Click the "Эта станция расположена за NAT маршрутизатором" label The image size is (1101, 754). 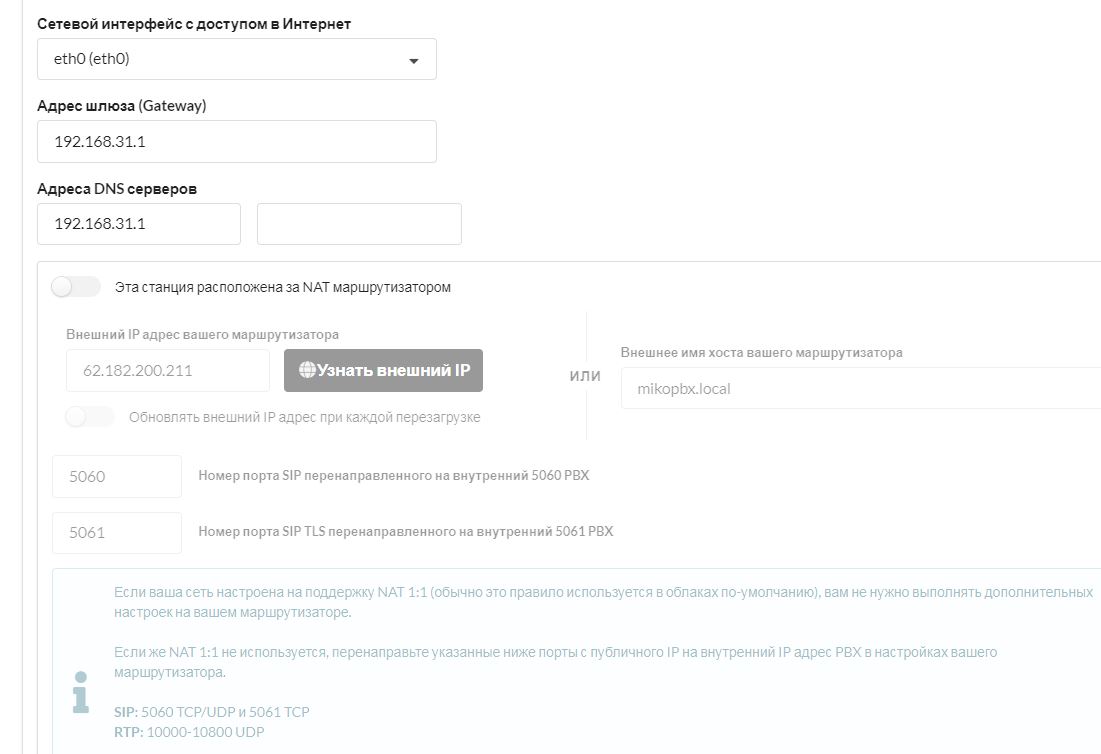(283, 287)
